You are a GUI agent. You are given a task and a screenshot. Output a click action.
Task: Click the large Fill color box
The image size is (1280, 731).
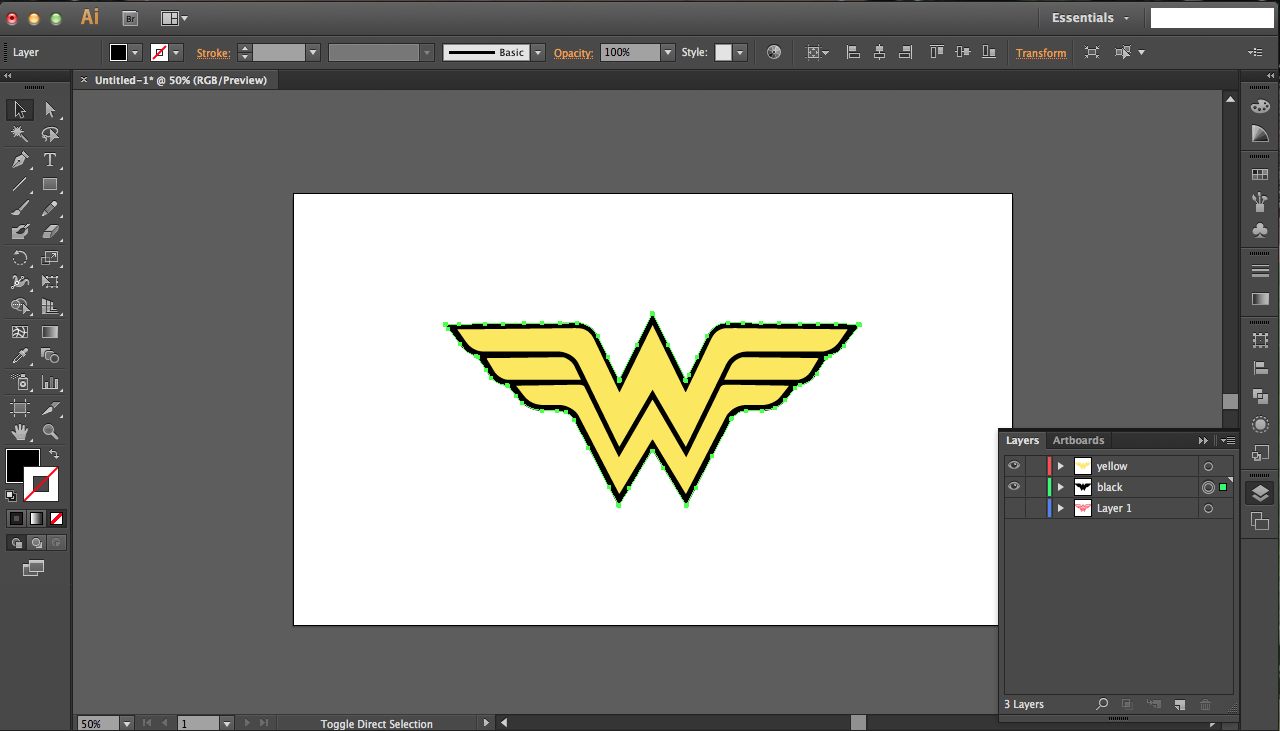click(22, 465)
